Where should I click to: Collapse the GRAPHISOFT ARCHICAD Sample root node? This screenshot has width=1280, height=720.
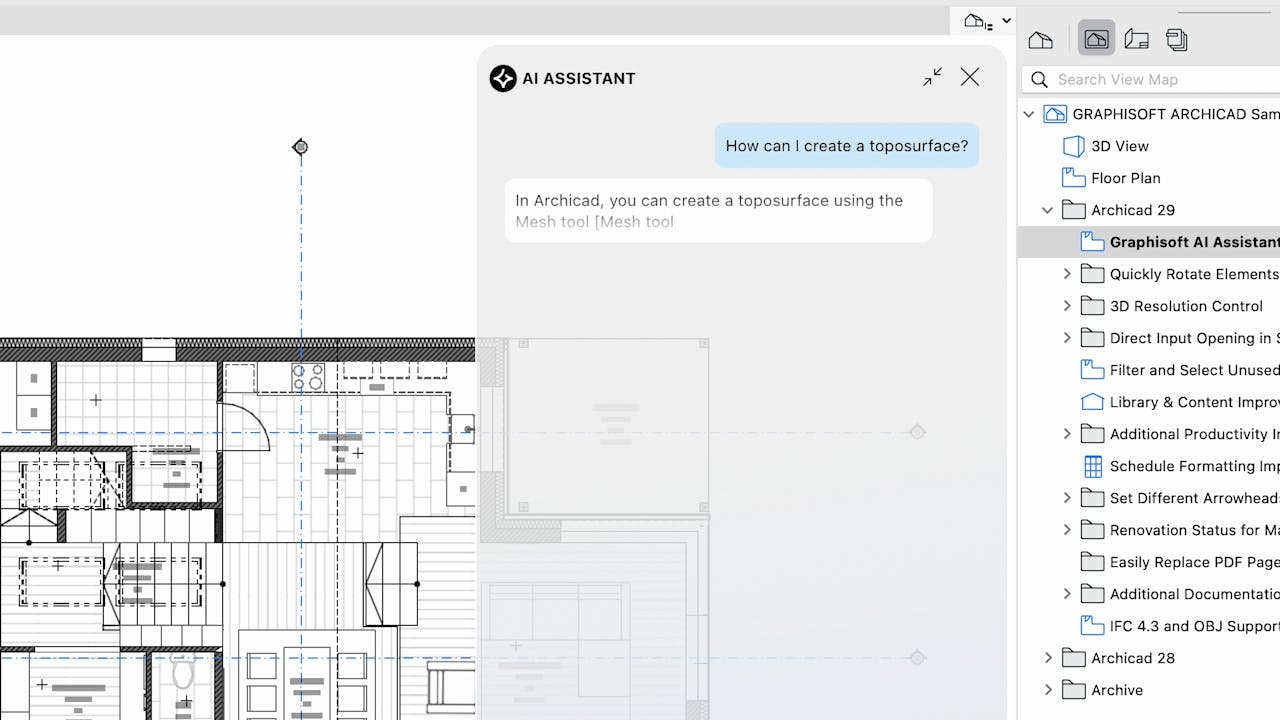(1029, 114)
